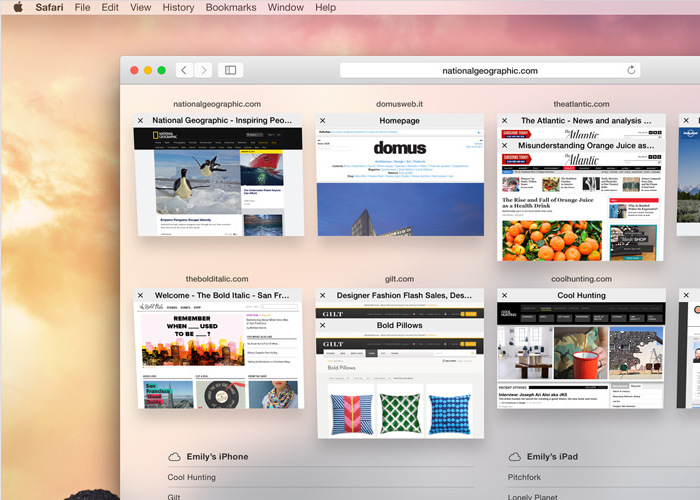Close the Cool Hunting tab

tap(504, 296)
